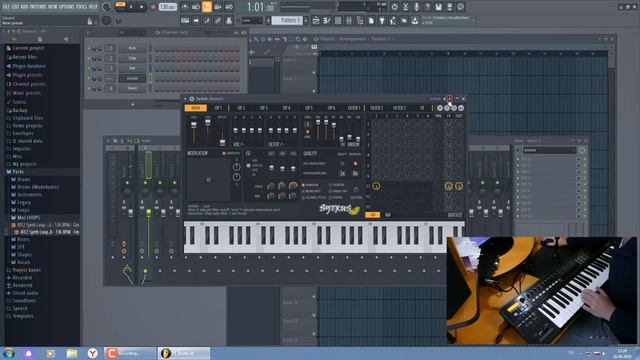Viewport: 640px width, 360px height.
Task: Click the Stop button in transport
Action: pos(141,7)
